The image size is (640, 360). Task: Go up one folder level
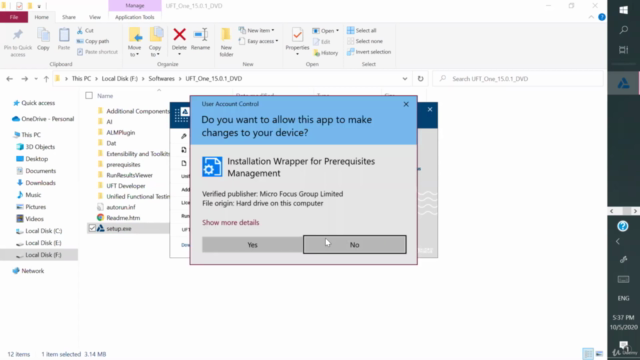coord(46,79)
